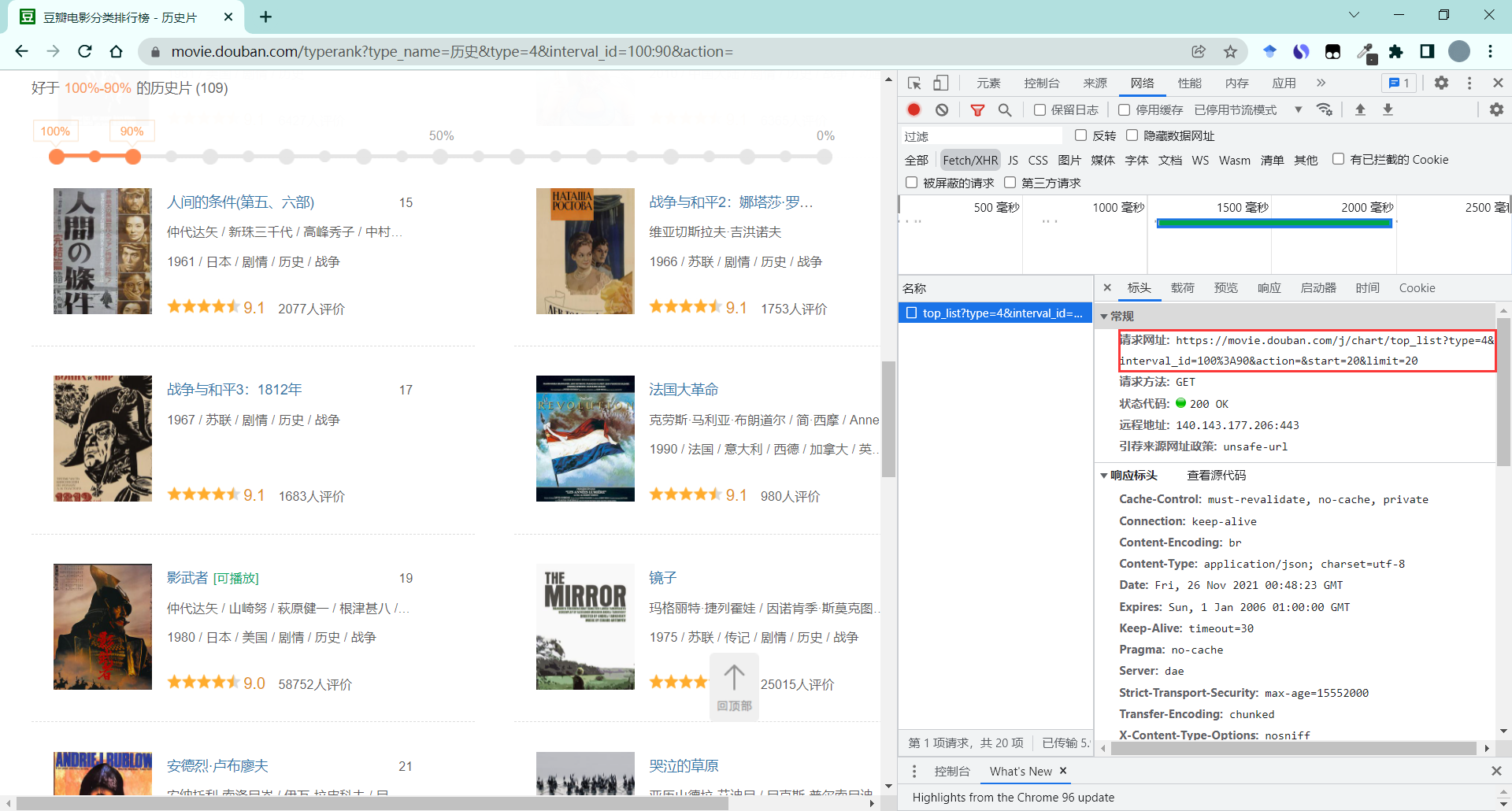Click the back to top arrow button
This screenshot has height=811, width=1512.
tap(734, 686)
